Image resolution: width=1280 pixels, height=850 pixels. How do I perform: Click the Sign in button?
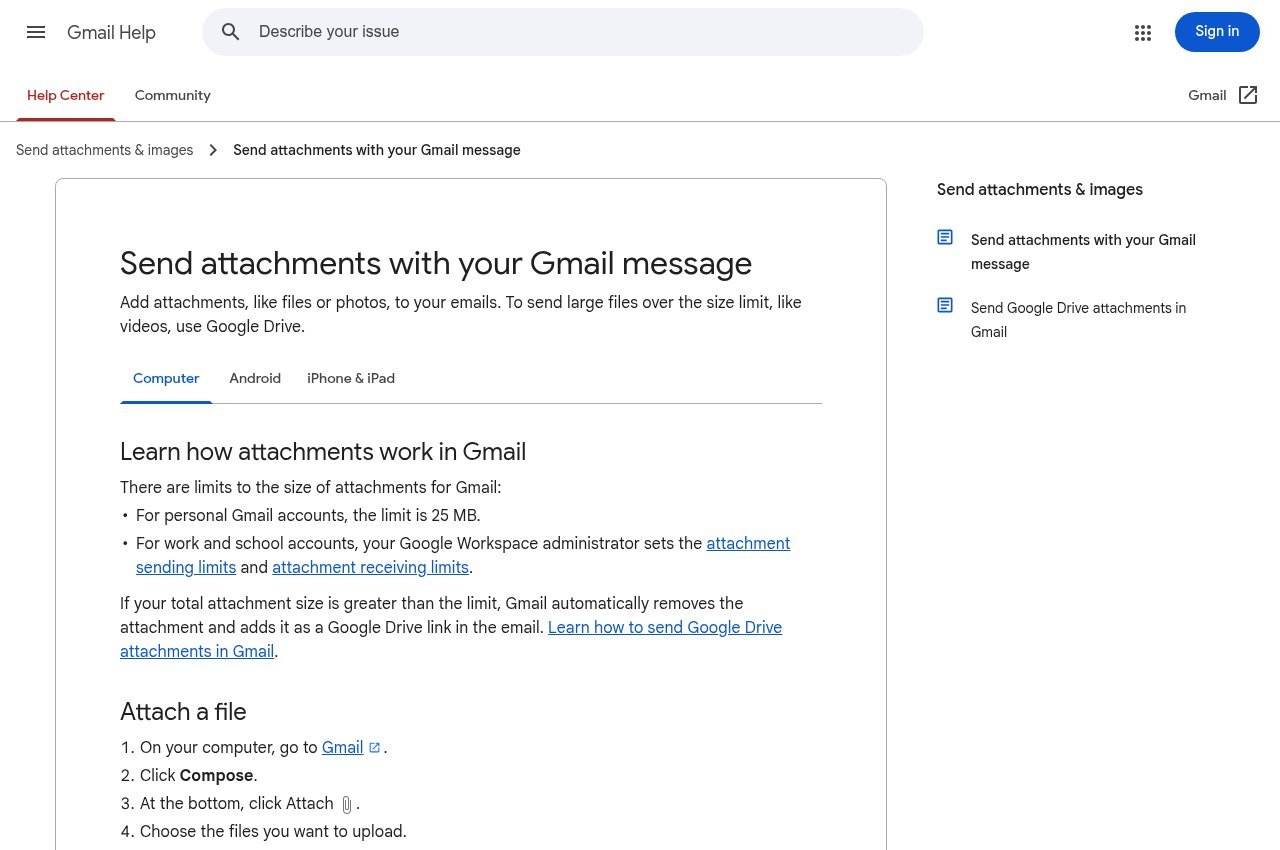1217,32
